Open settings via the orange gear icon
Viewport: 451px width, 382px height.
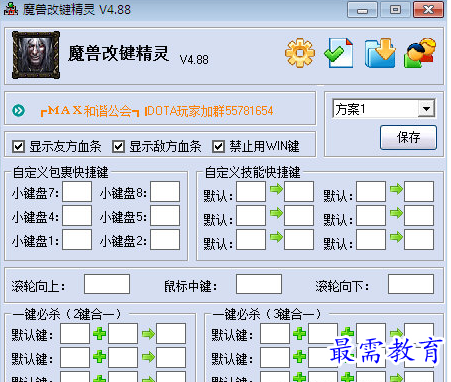click(300, 53)
